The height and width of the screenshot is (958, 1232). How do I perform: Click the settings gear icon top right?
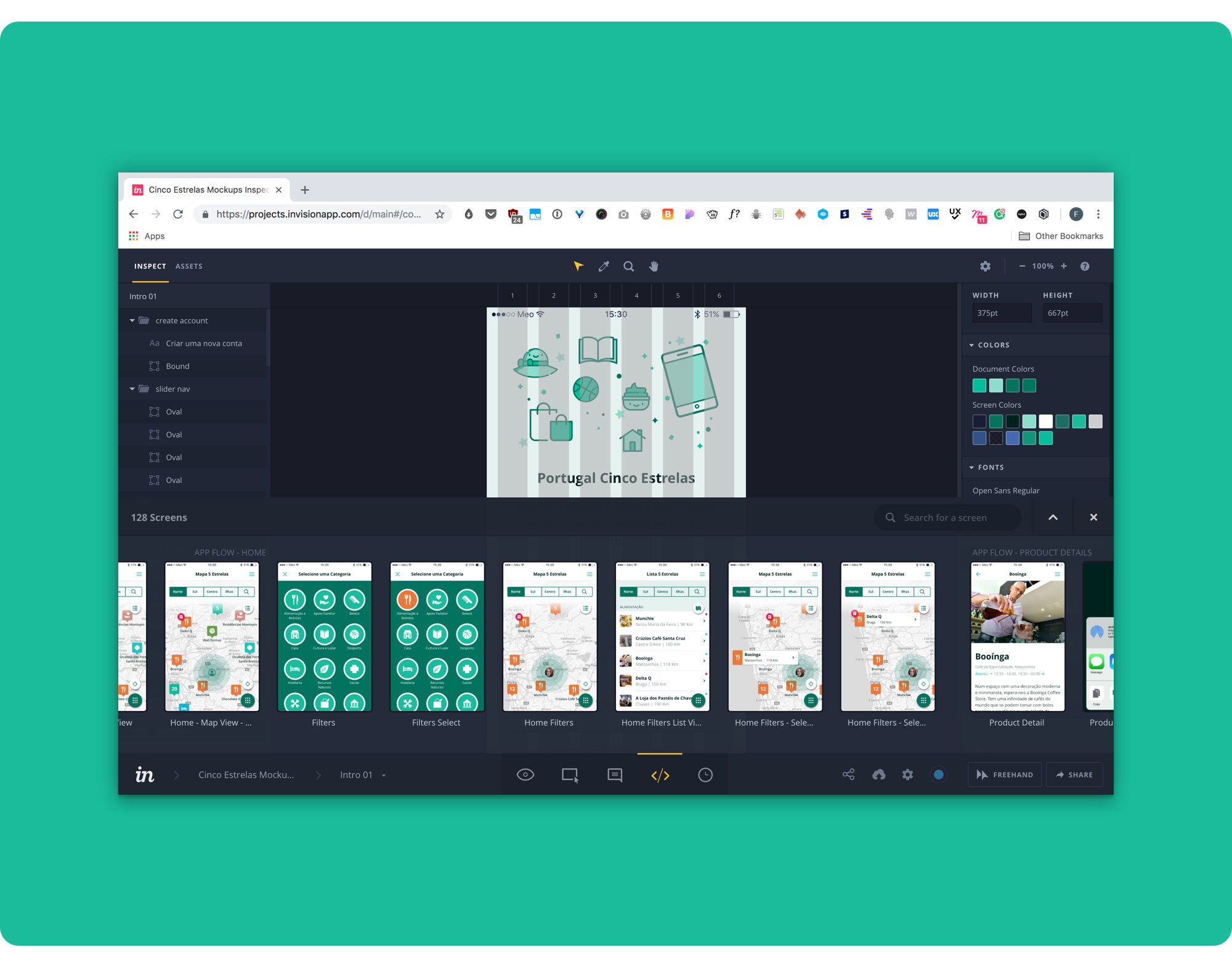point(983,265)
